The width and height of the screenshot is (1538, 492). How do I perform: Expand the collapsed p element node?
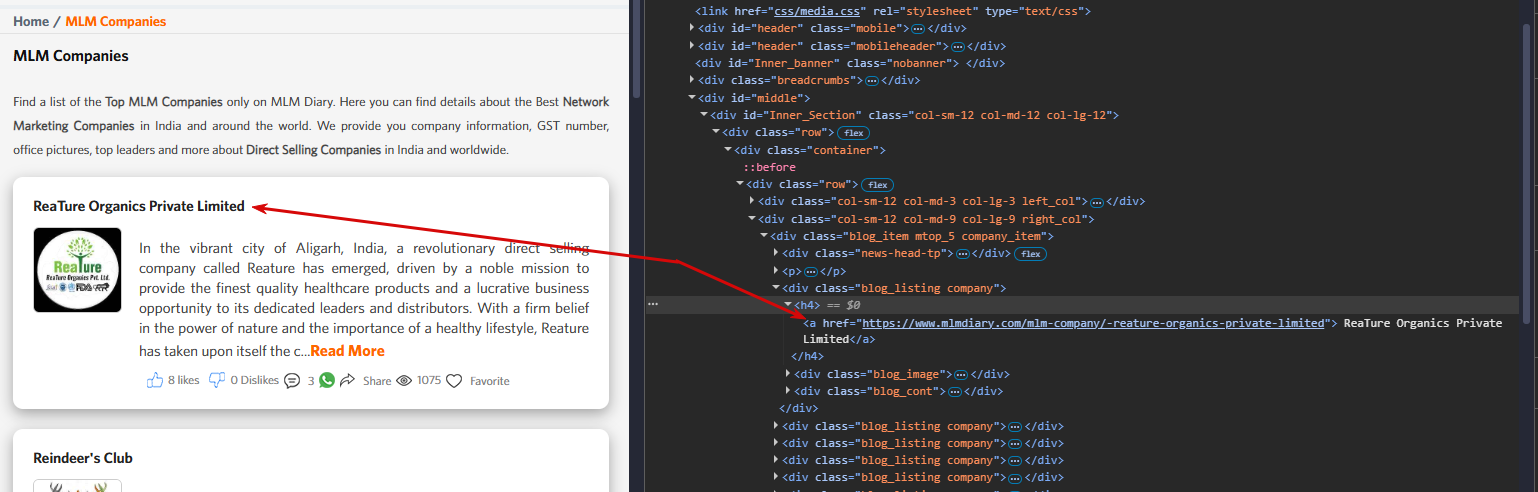(x=777, y=271)
